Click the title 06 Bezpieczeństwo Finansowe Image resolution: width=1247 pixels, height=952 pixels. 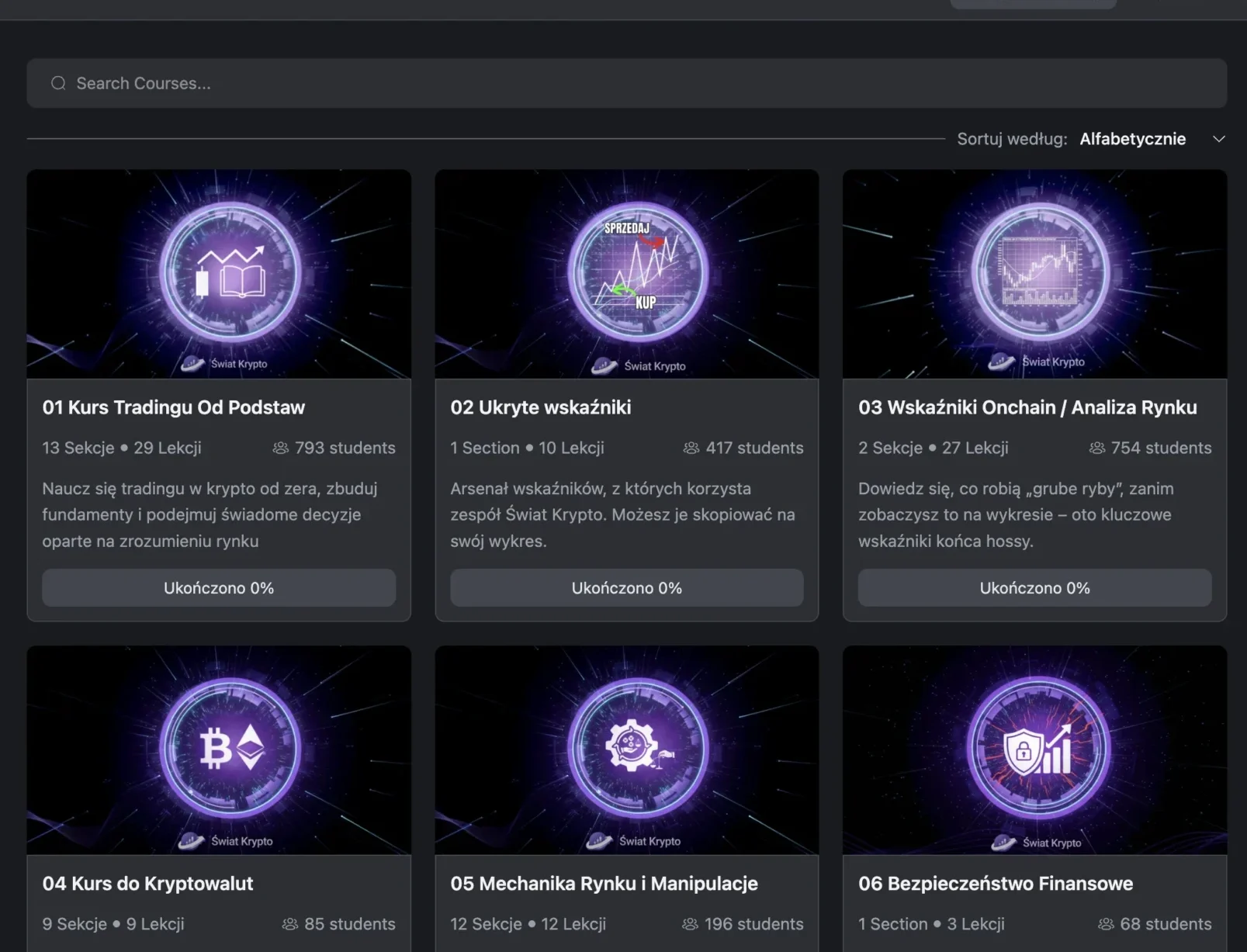click(996, 884)
